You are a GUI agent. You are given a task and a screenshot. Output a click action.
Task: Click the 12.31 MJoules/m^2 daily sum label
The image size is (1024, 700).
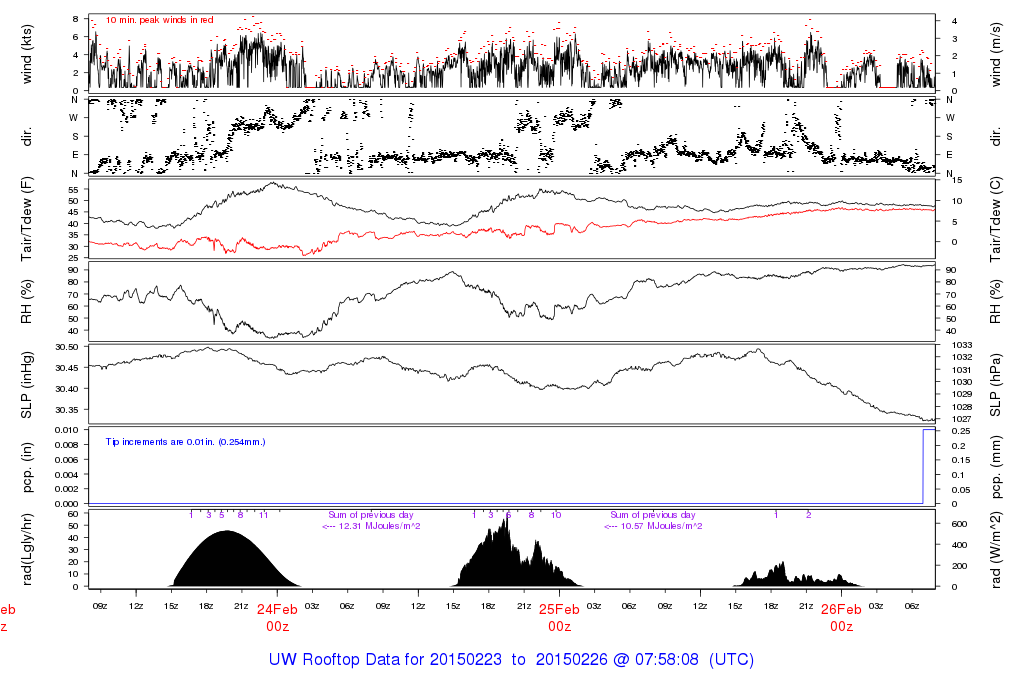[x=371, y=526]
